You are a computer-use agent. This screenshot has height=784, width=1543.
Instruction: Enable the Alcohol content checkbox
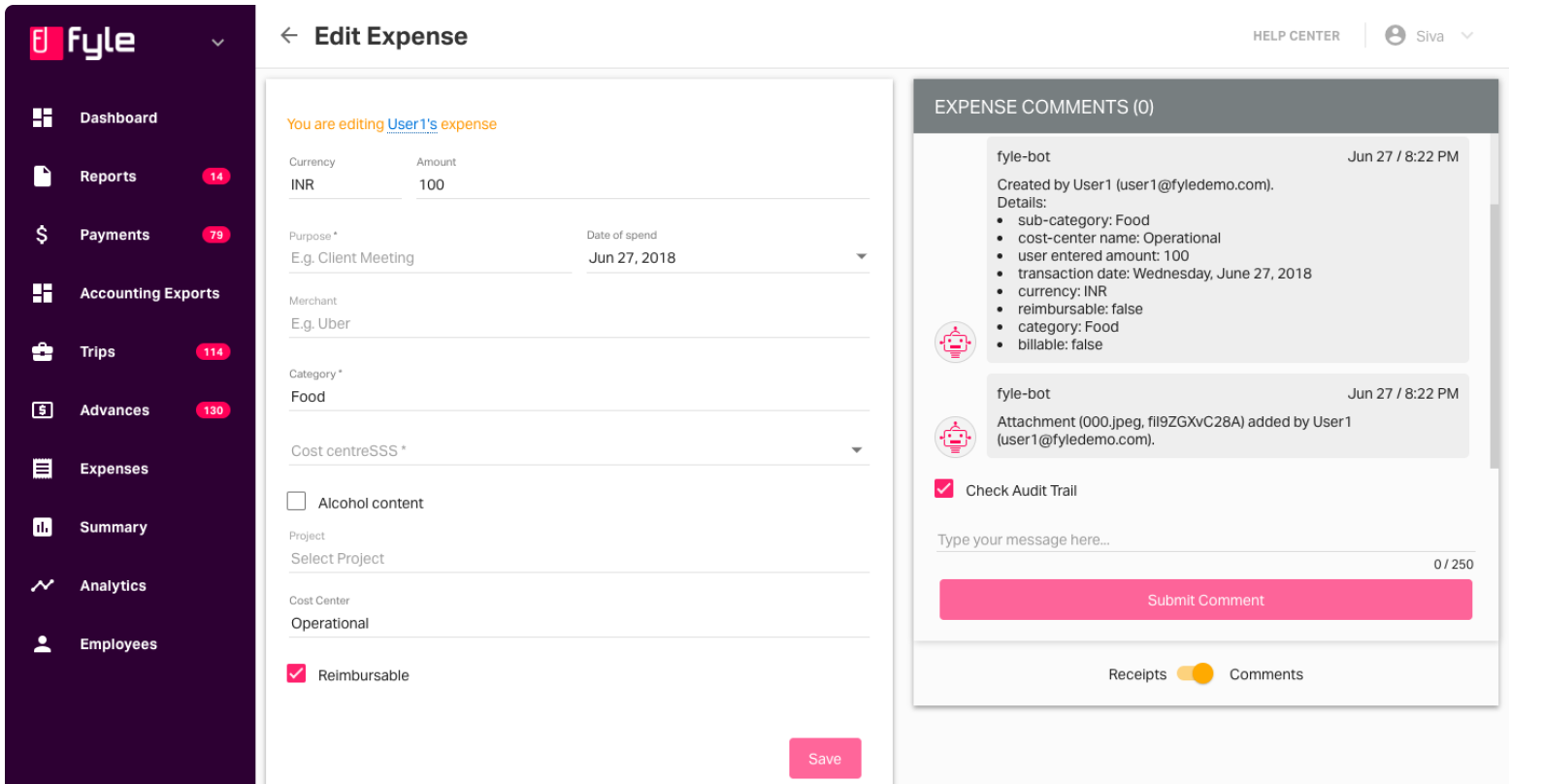297,502
